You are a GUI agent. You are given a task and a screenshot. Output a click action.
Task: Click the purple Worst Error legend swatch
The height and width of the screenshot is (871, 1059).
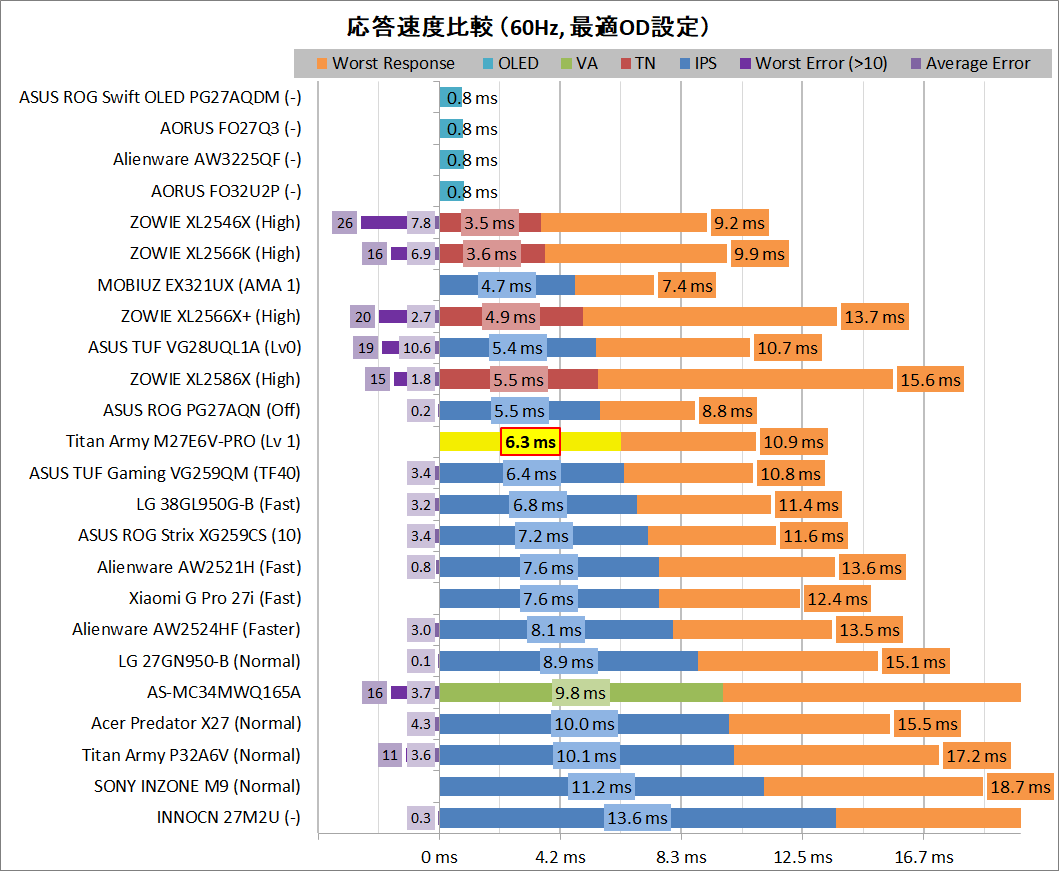pyautogui.click(x=746, y=63)
